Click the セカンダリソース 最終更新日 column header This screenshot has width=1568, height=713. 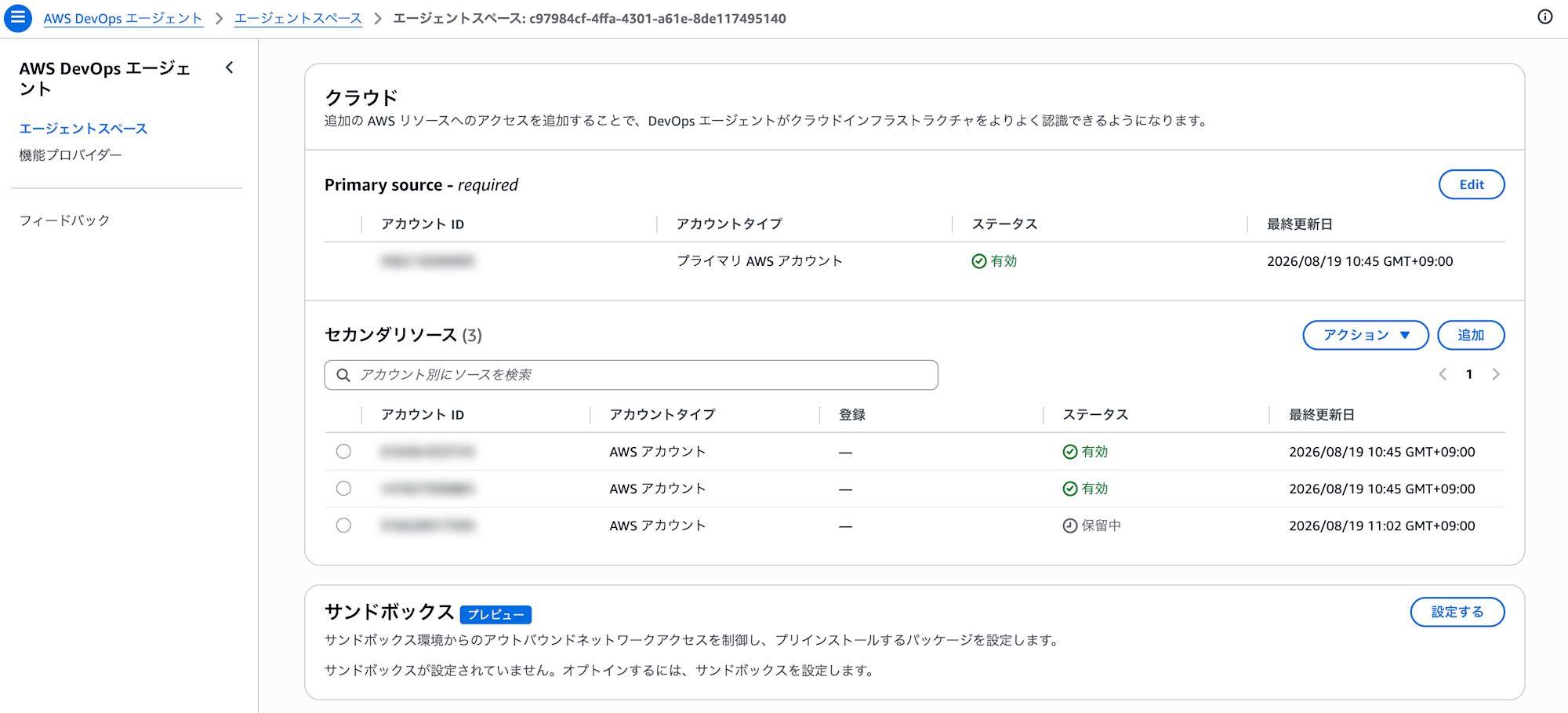1322,415
